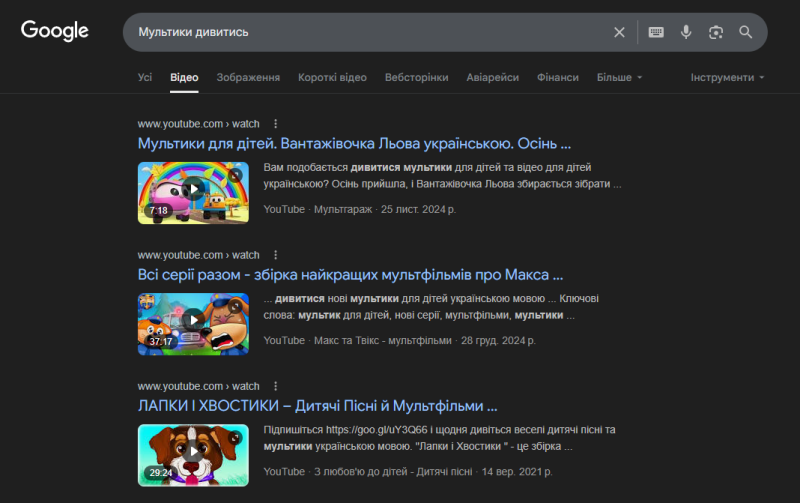Click the 37:17 duration badge
This screenshot has height=503, width=800.
pos(161,341)
